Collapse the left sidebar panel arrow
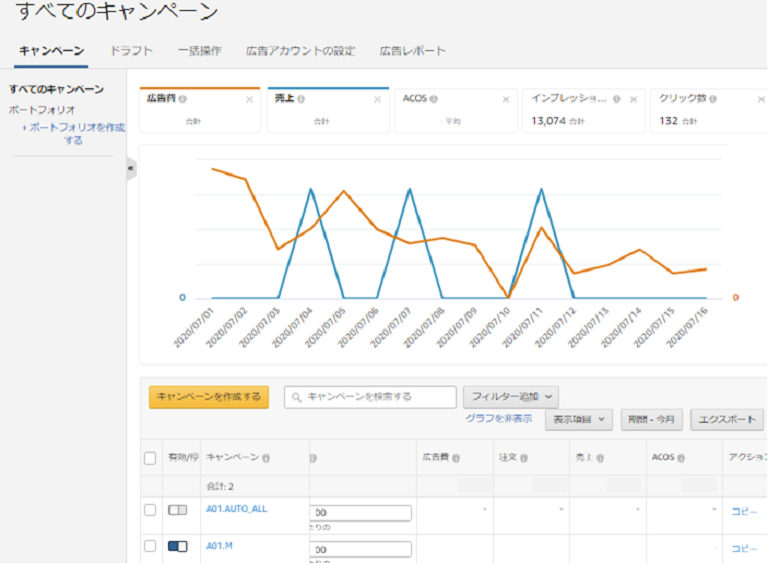Screen dimensions: 768x563 click(130, 169)
